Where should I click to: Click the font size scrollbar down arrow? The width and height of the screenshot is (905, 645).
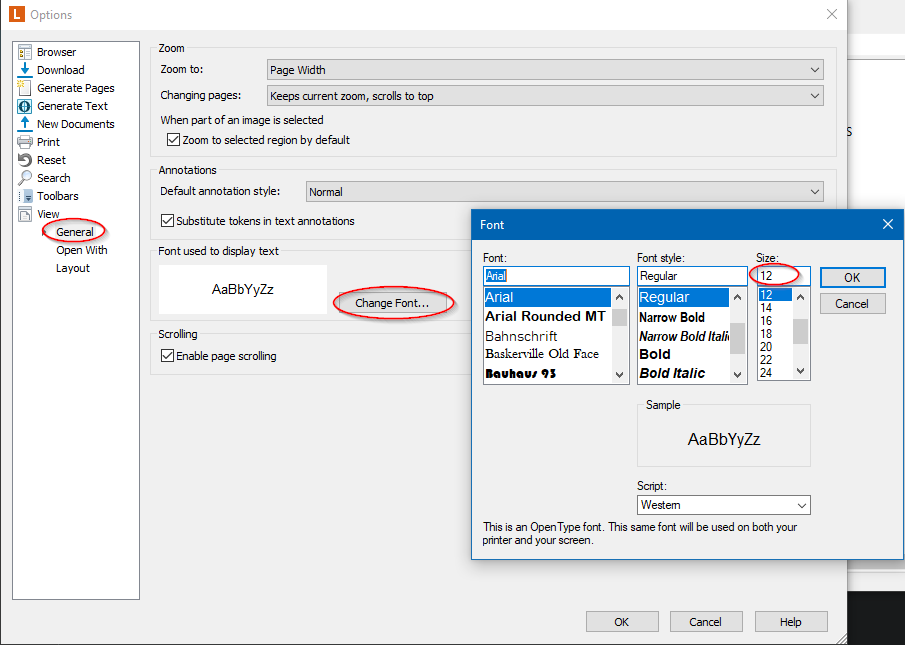[x=801, y=371]
